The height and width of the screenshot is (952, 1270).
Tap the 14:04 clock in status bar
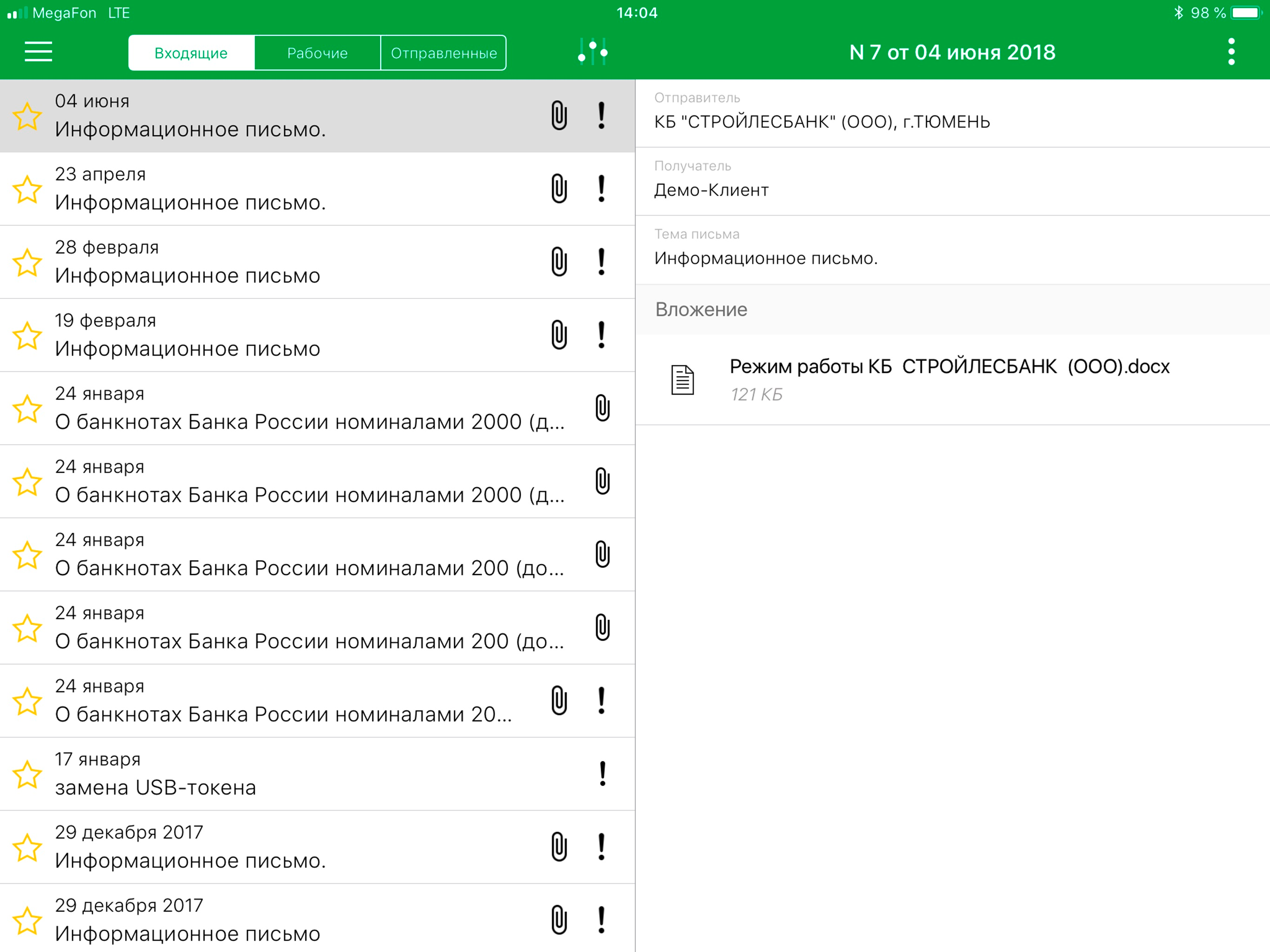[x=637, y=13]
